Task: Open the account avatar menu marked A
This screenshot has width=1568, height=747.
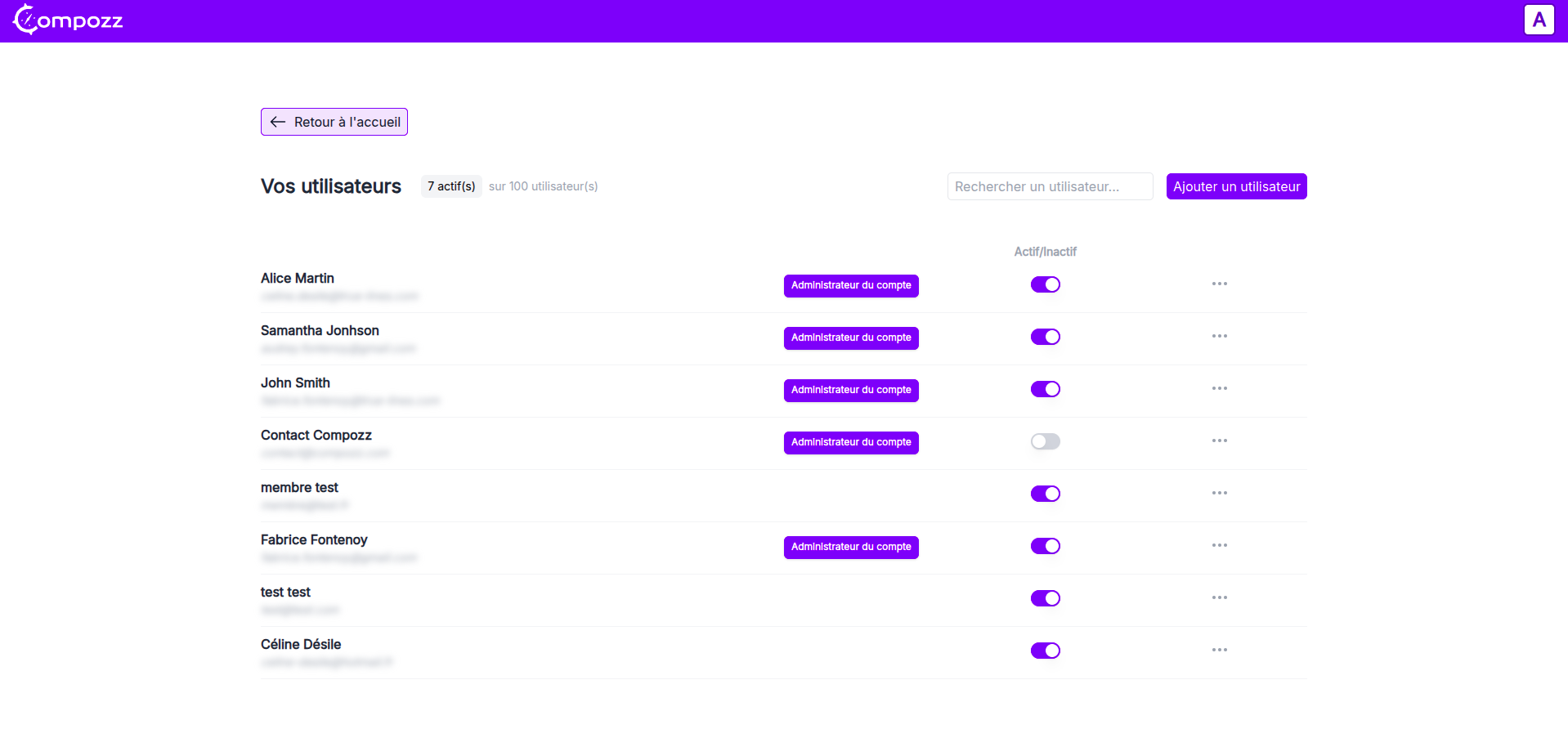Action: click(x=1539, y=20)
